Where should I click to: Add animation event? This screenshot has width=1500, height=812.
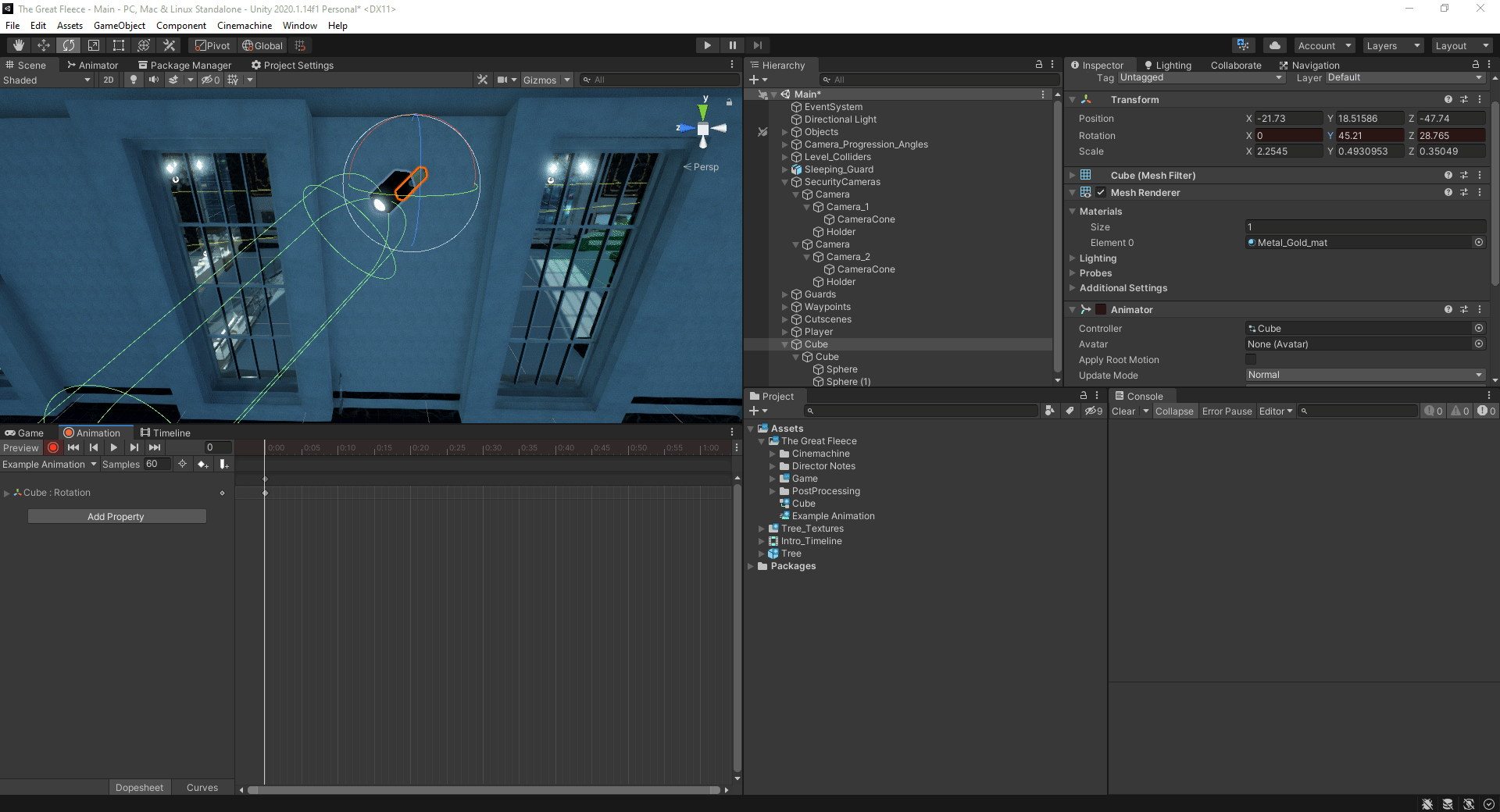pos(224,464)
